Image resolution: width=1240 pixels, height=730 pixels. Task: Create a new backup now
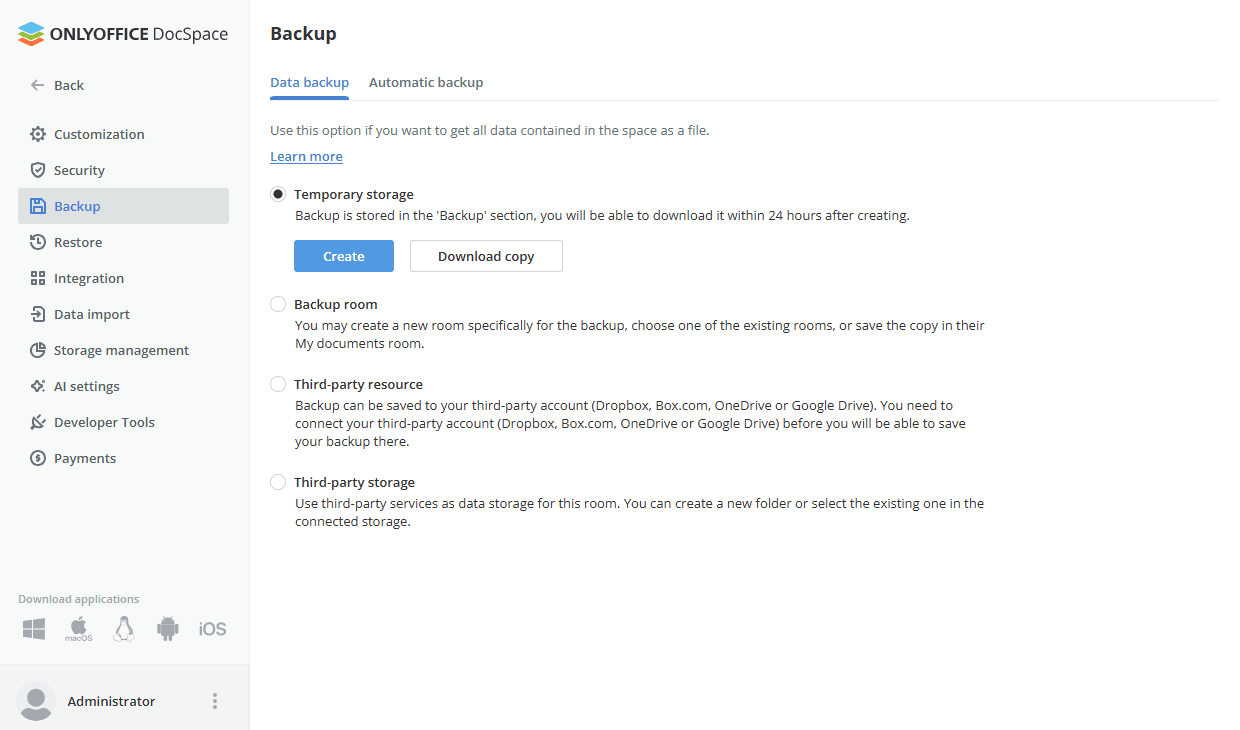[343, 256]
